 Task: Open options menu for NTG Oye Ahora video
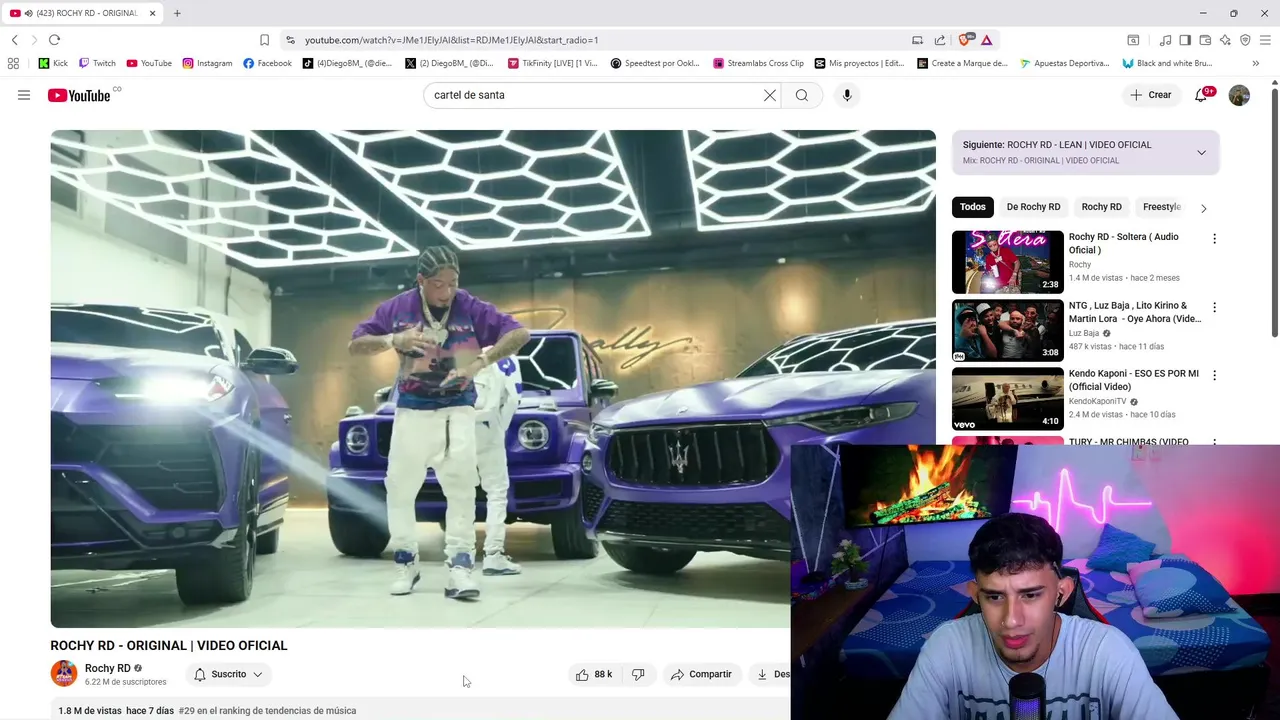pyautogui.click(x=1214, y=307)
